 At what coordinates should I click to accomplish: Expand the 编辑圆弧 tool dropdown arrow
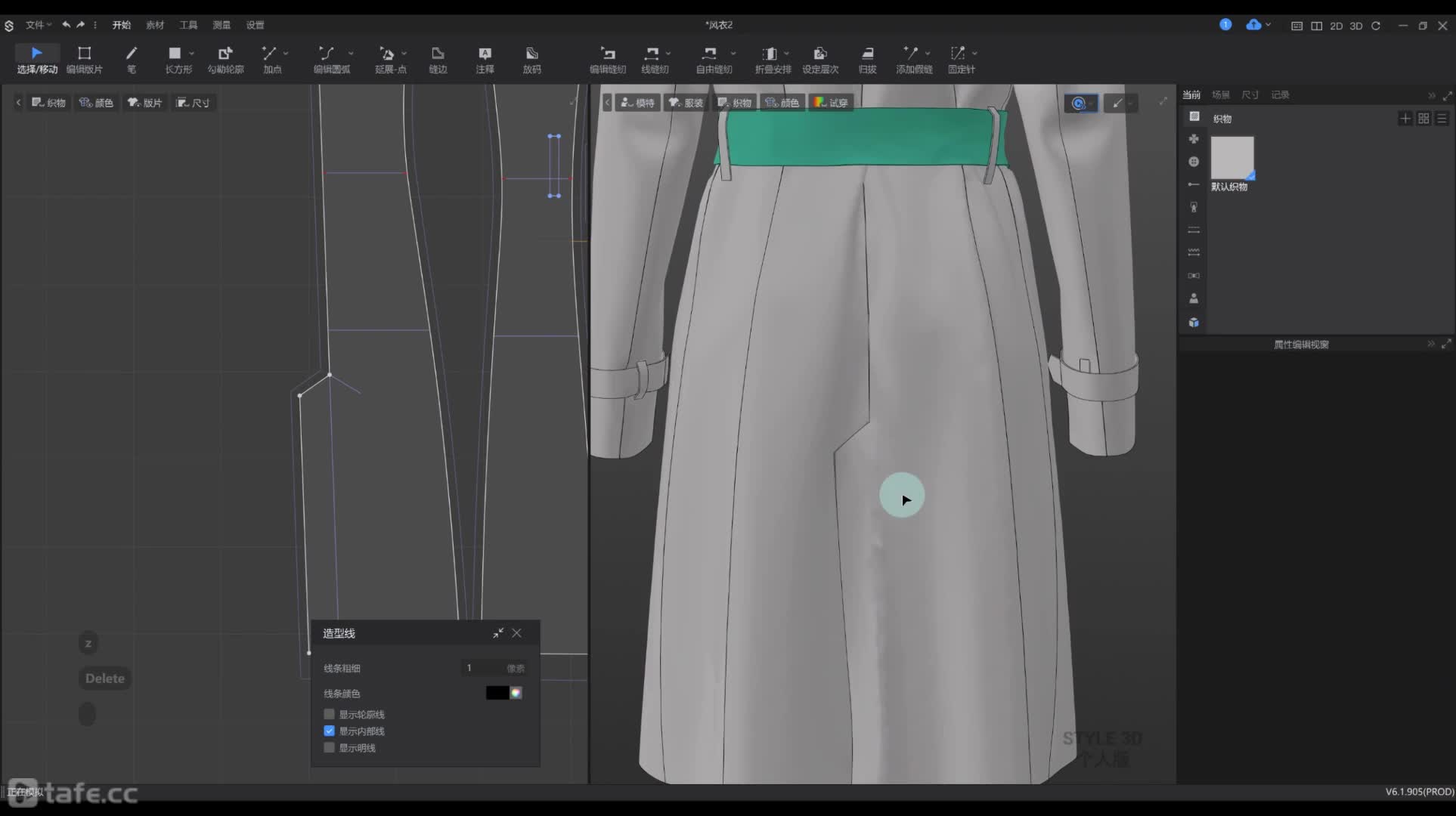pyautogui.click(x=351, y=53)
